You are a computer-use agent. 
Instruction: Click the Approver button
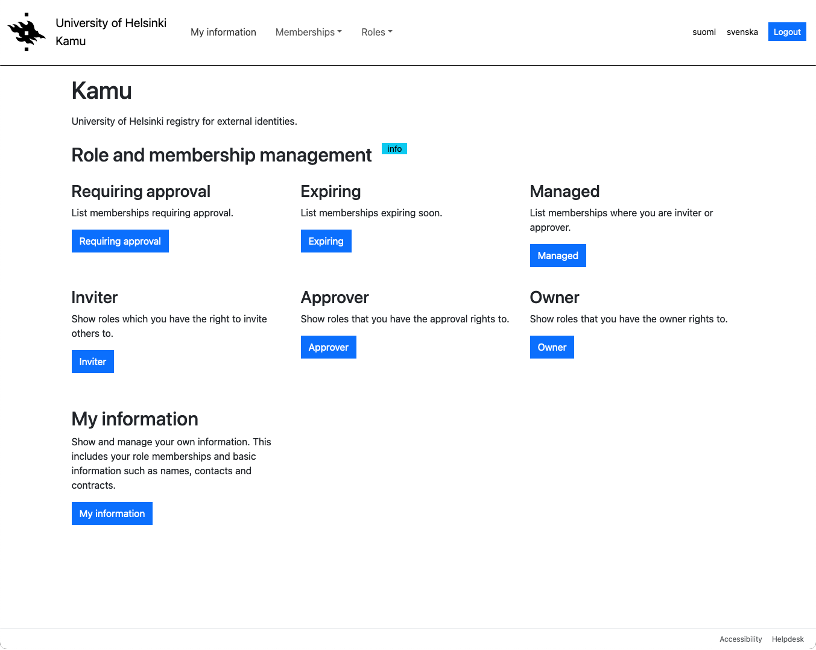[328, 347]
